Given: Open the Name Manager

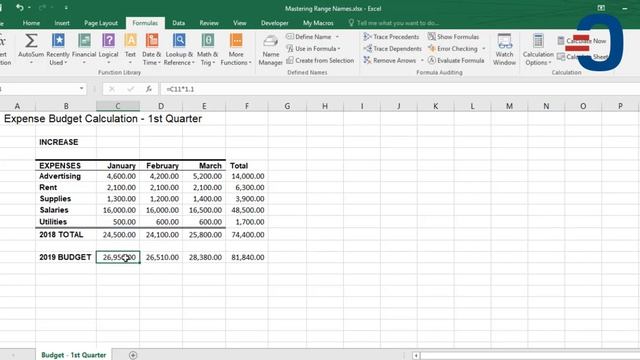Looking at the screenshot, I should 270,50.
